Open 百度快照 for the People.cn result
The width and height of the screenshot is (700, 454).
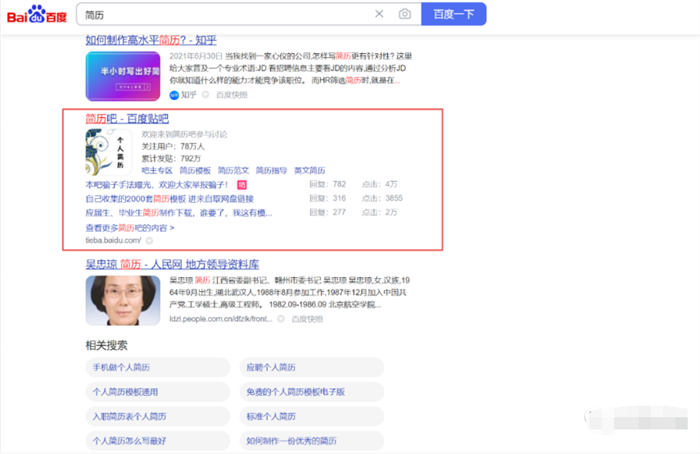point(309,318)
